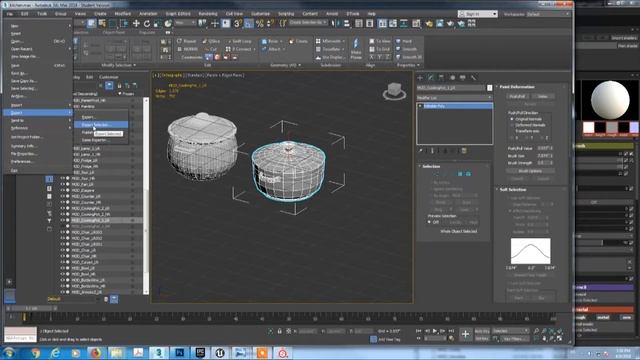Screen dimensions: 640x360
Task: Open the Modifier List dropdown
Action: (x=454, y=98)
